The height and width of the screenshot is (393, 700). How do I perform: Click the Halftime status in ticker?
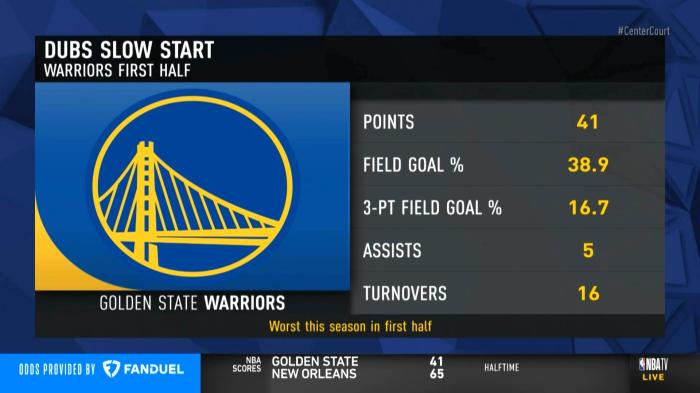pos(501,368)
